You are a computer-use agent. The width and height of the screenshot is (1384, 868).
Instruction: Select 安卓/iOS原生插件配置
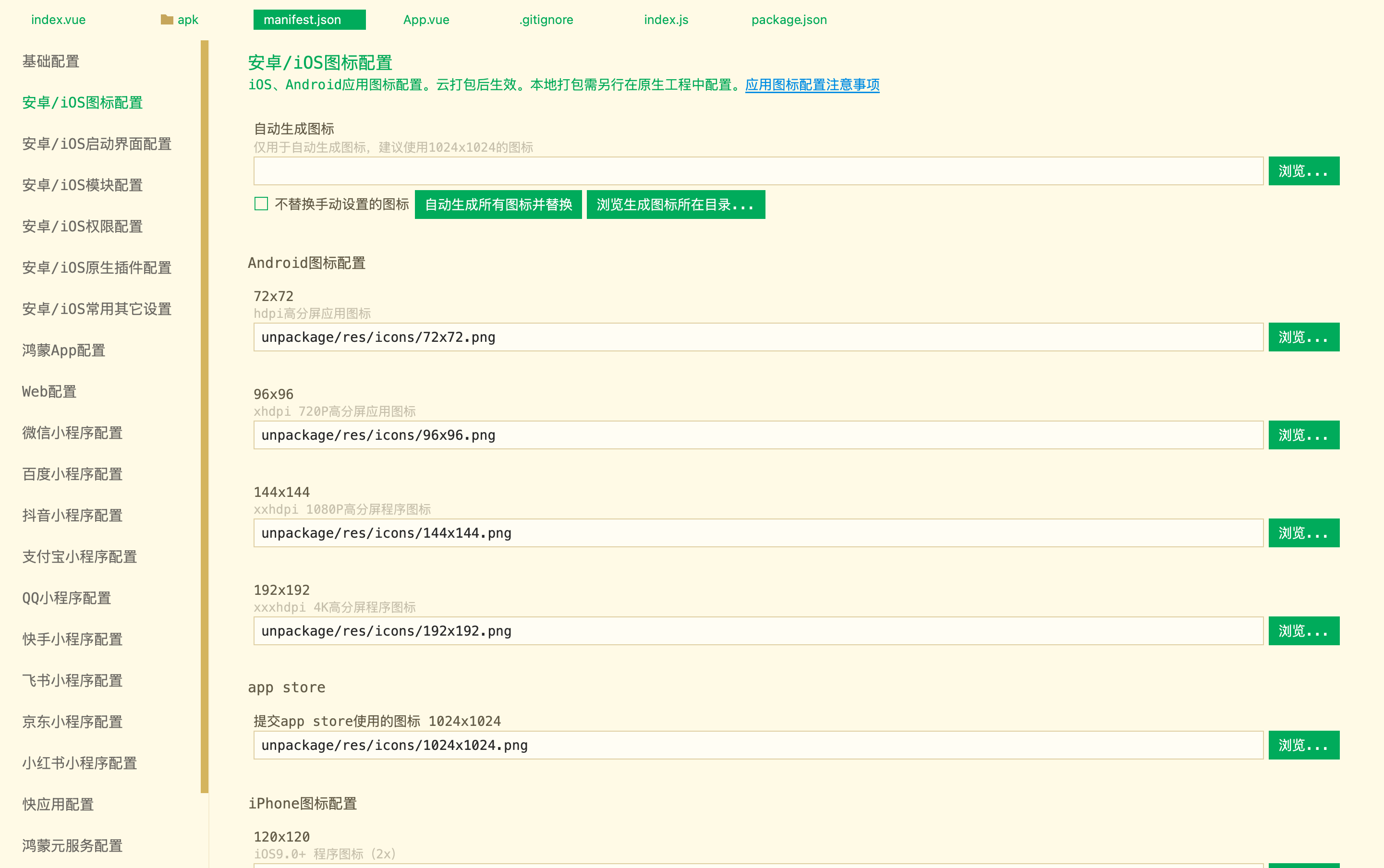tap(97, 268)
